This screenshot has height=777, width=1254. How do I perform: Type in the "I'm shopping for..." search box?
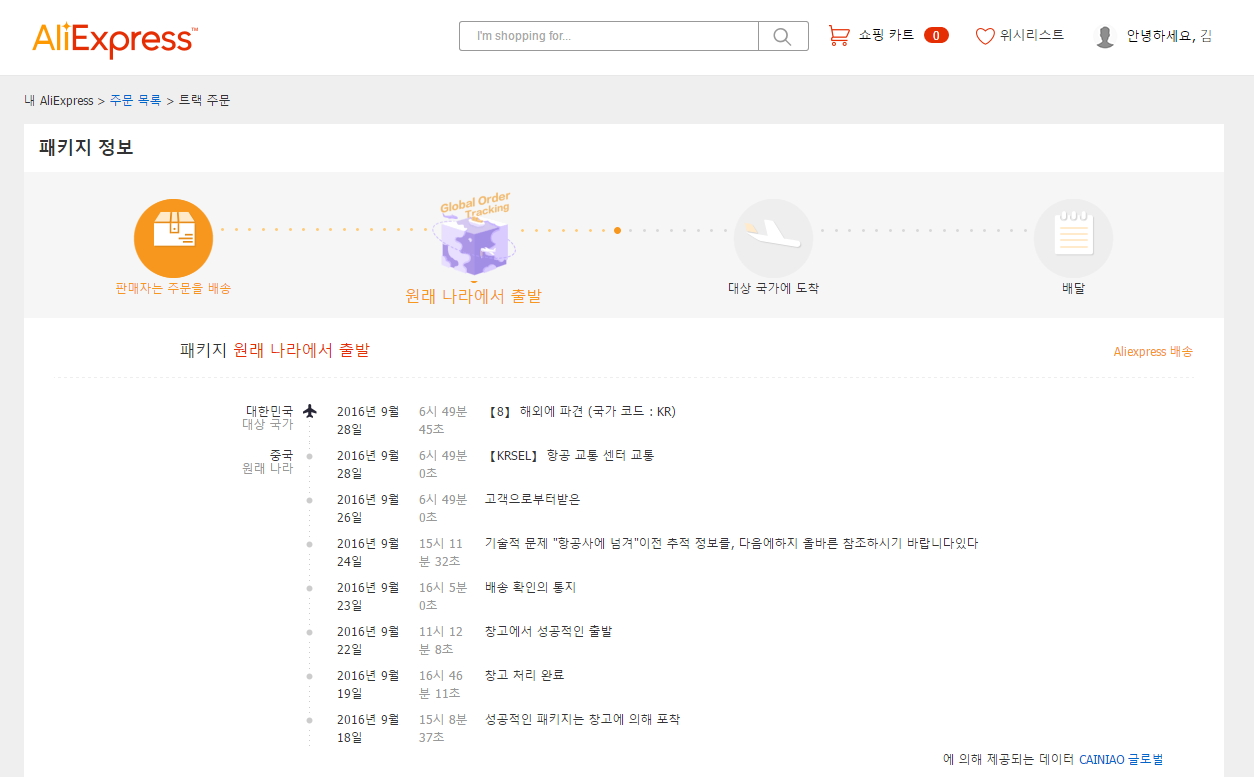point(609,36)
